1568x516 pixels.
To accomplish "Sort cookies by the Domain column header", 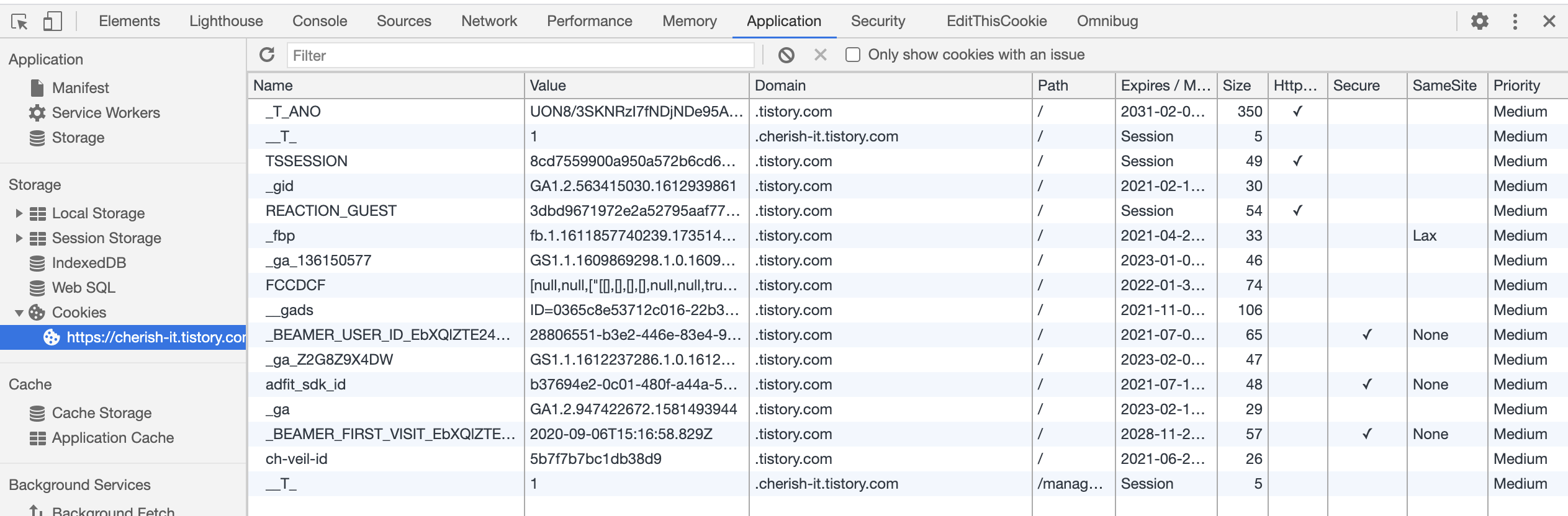I will 891,86.
